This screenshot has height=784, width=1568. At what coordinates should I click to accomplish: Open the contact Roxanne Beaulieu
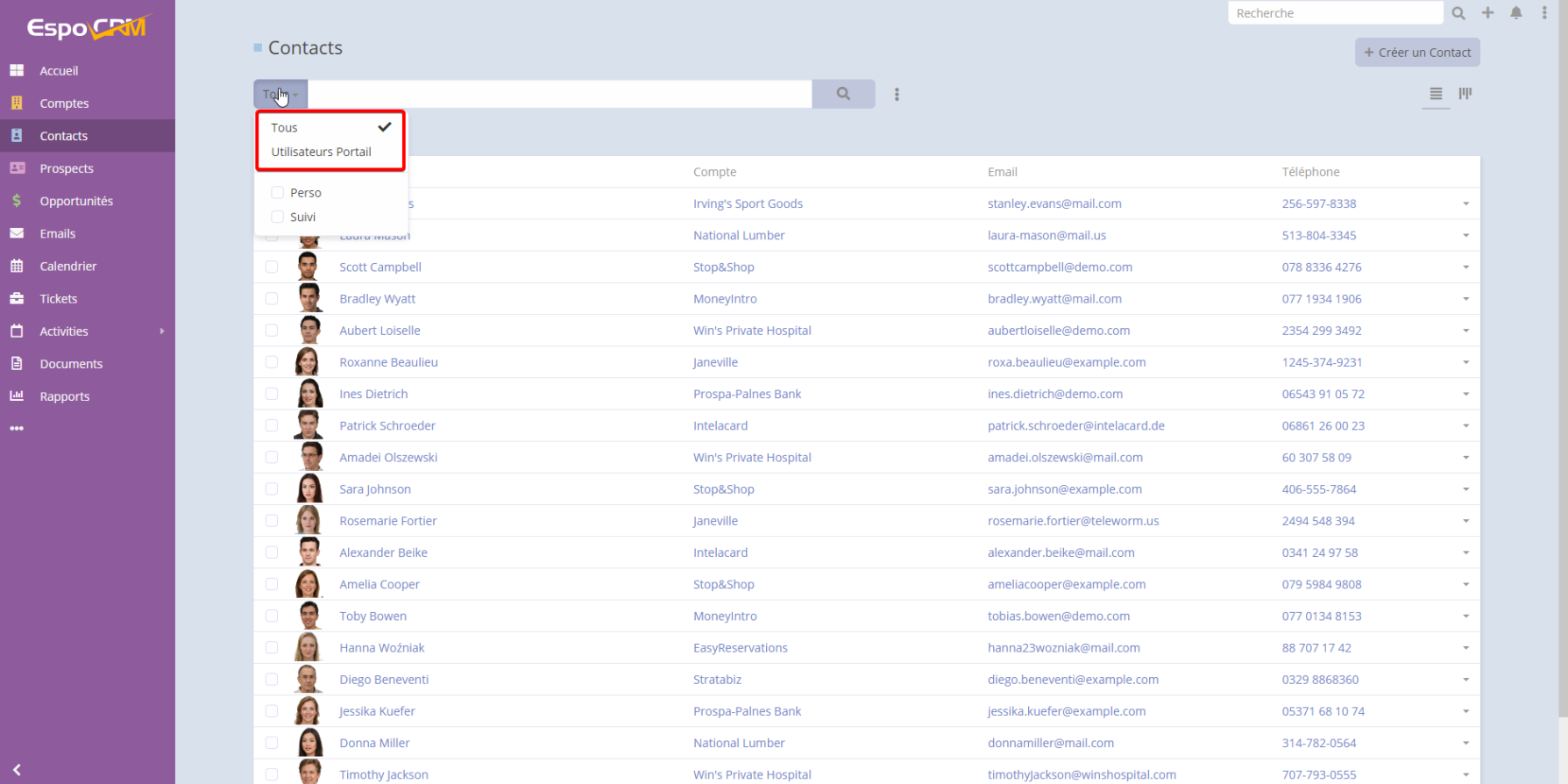[388, 362]
